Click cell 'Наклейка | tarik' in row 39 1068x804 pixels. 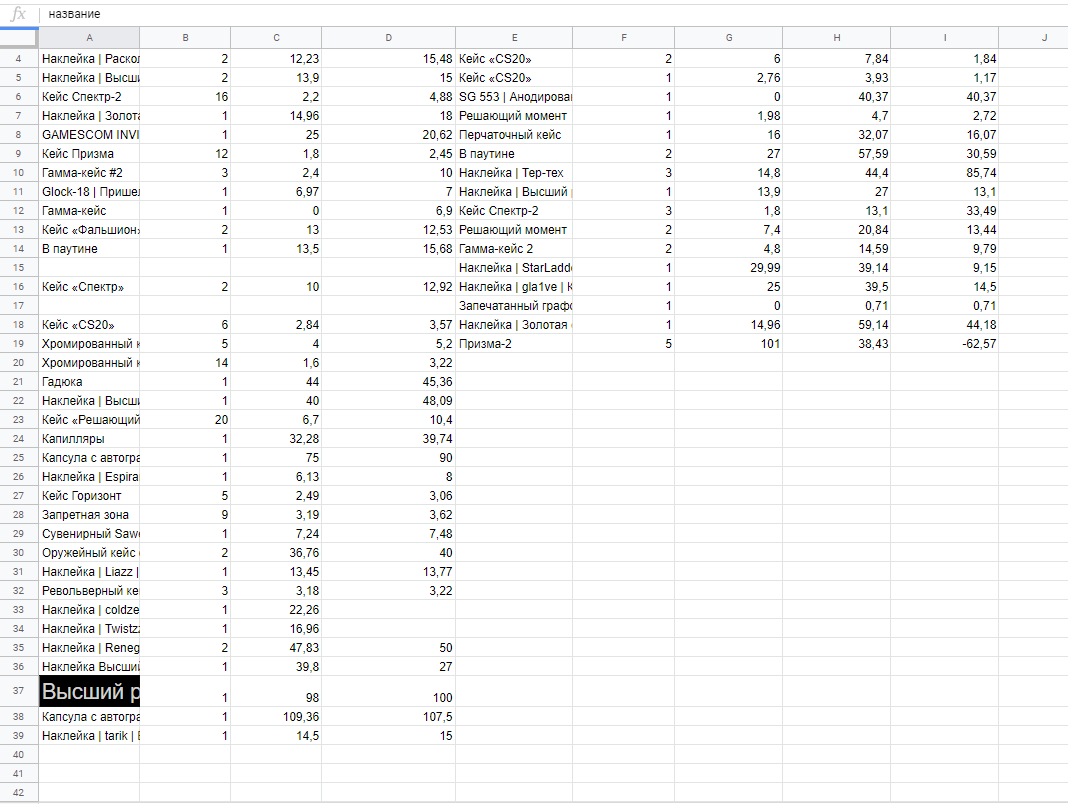coord(89,736)
